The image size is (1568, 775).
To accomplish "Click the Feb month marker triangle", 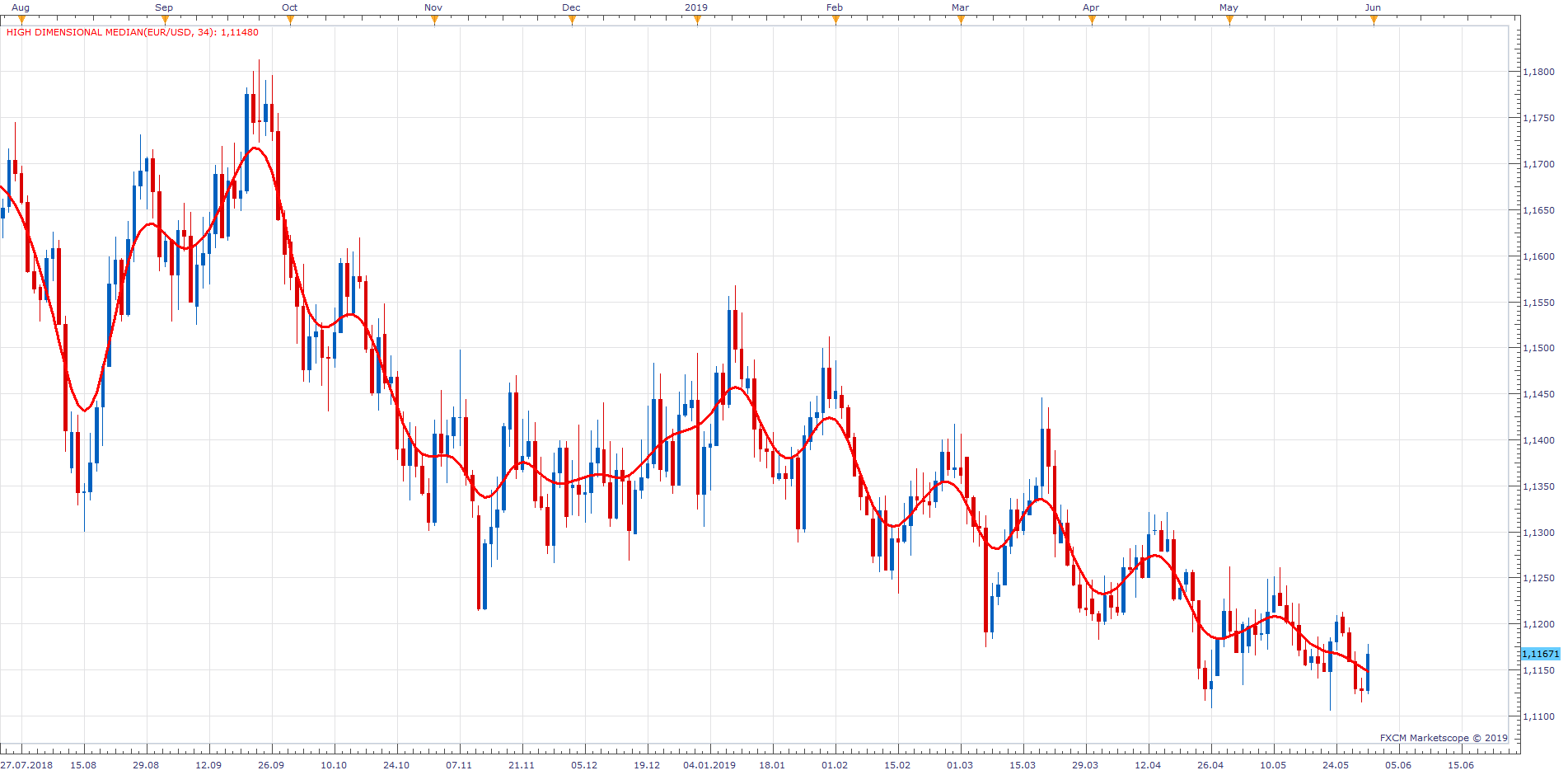I will [835, 21].
